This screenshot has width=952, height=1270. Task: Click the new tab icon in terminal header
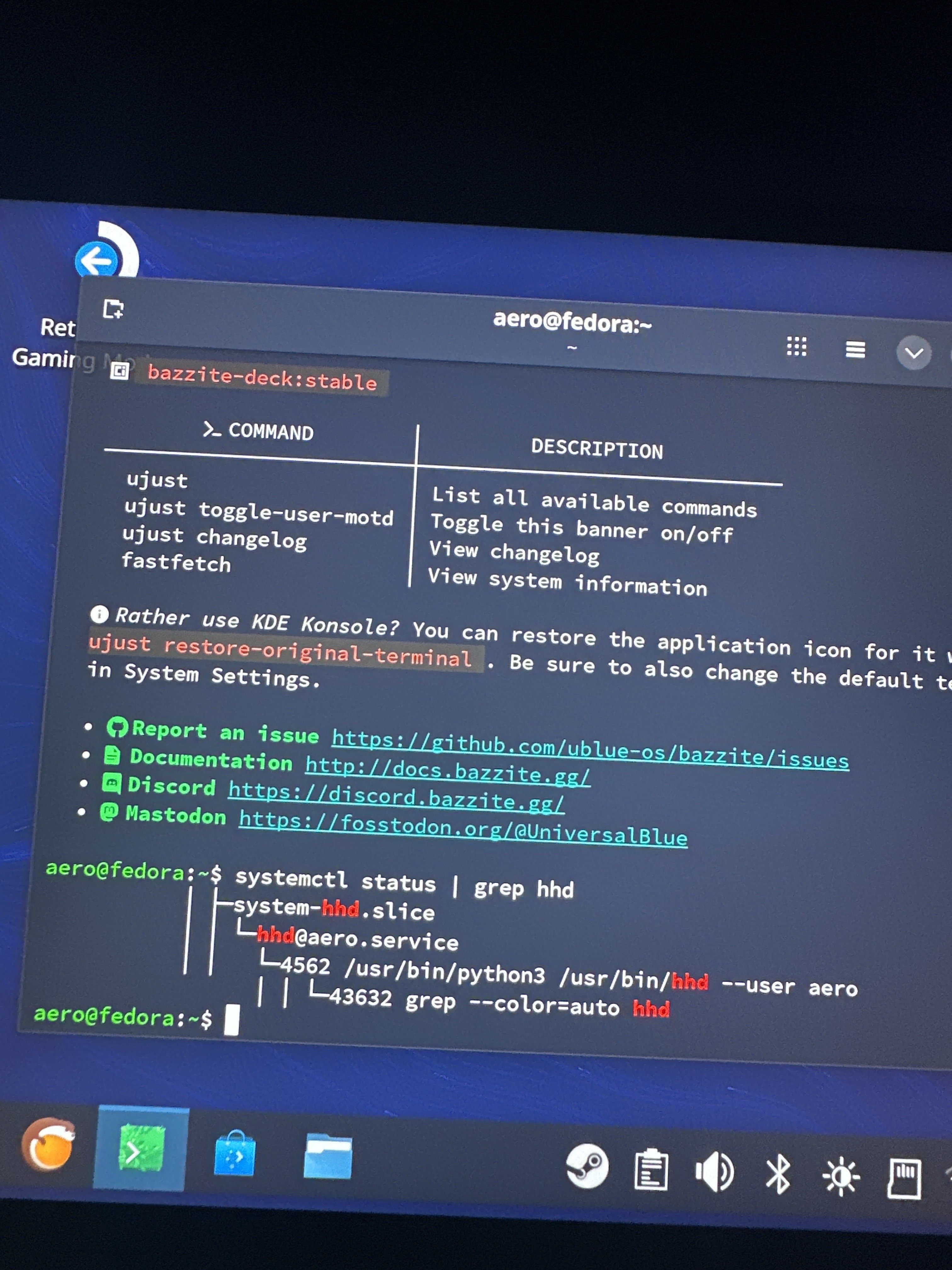click(113, 308)
